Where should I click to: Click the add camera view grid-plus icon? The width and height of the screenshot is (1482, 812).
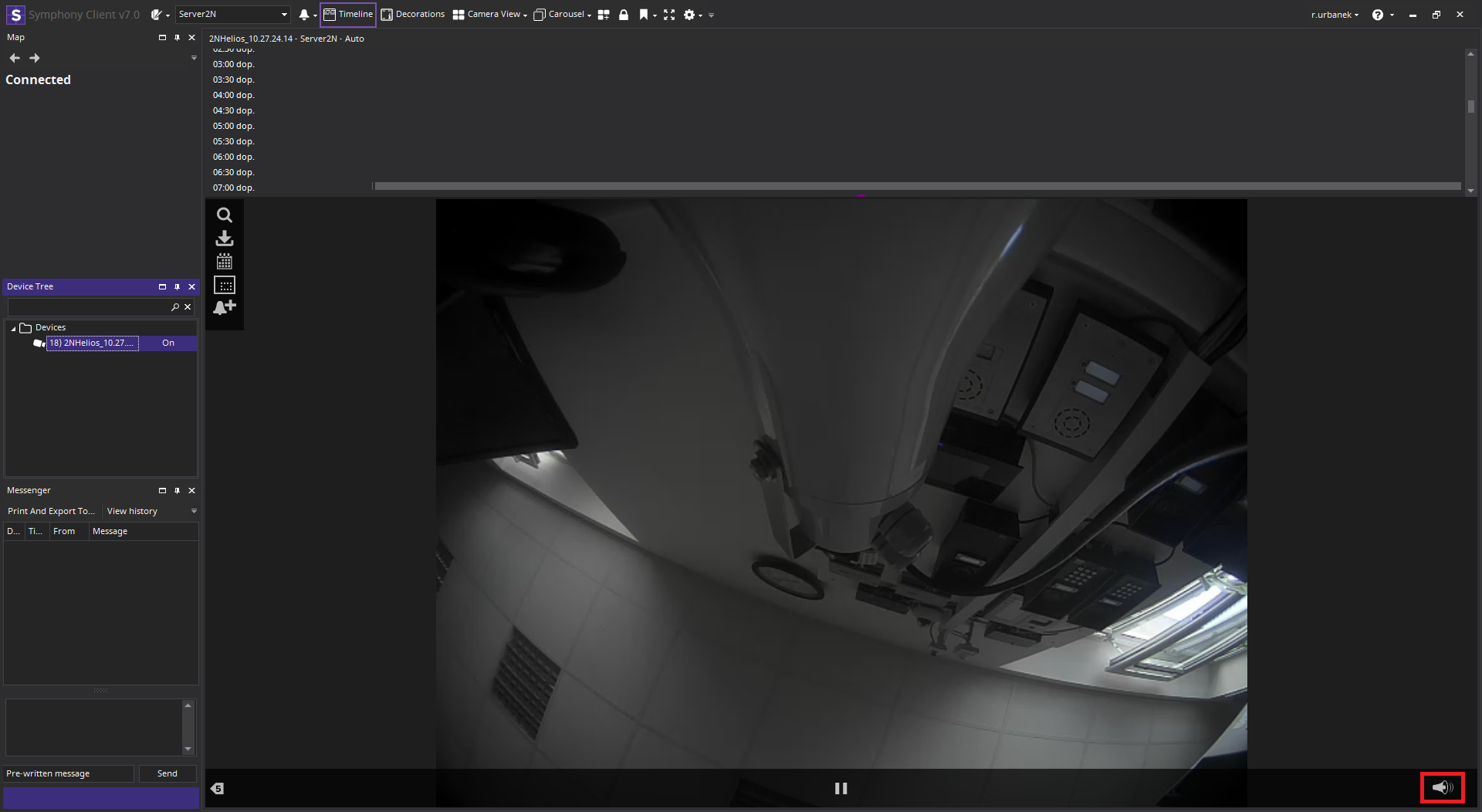click(604, 15)
